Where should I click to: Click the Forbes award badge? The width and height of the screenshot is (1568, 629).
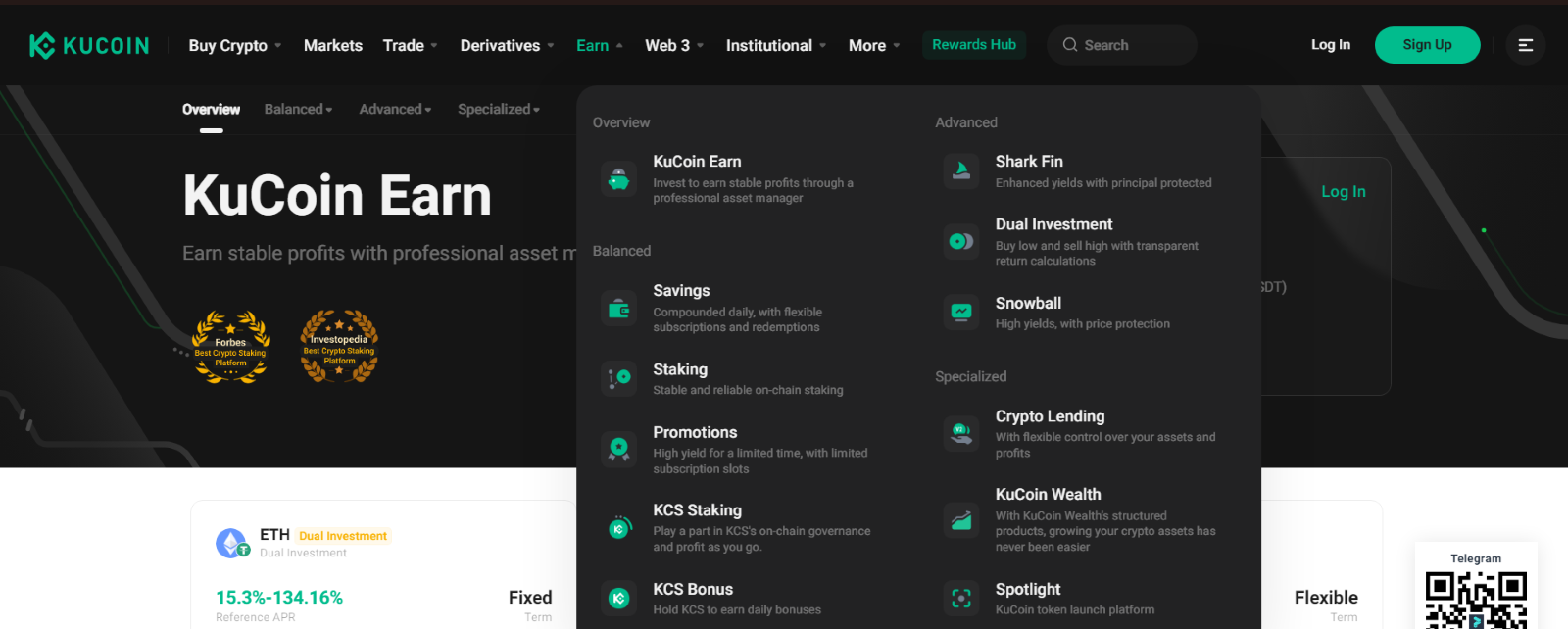(230, 347)
